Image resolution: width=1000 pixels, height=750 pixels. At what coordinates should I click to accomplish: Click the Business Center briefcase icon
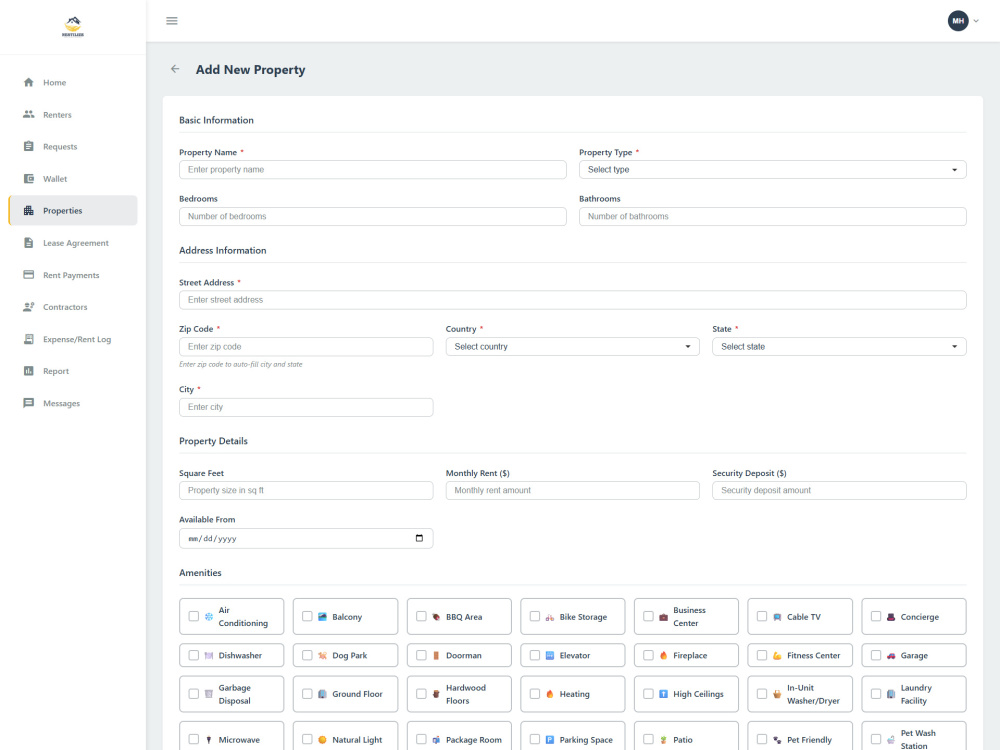point(663,617)
